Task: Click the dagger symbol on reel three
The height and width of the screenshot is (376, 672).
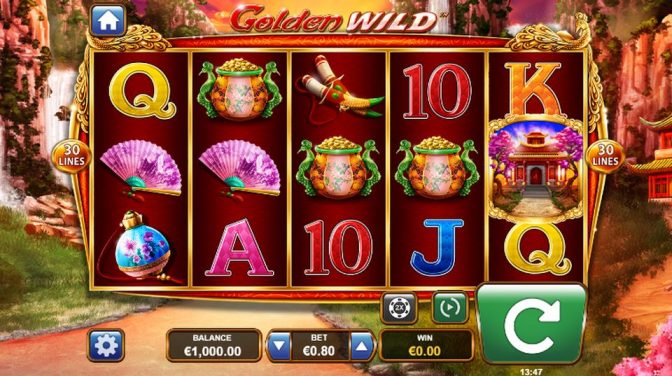Action: [341, 89]
